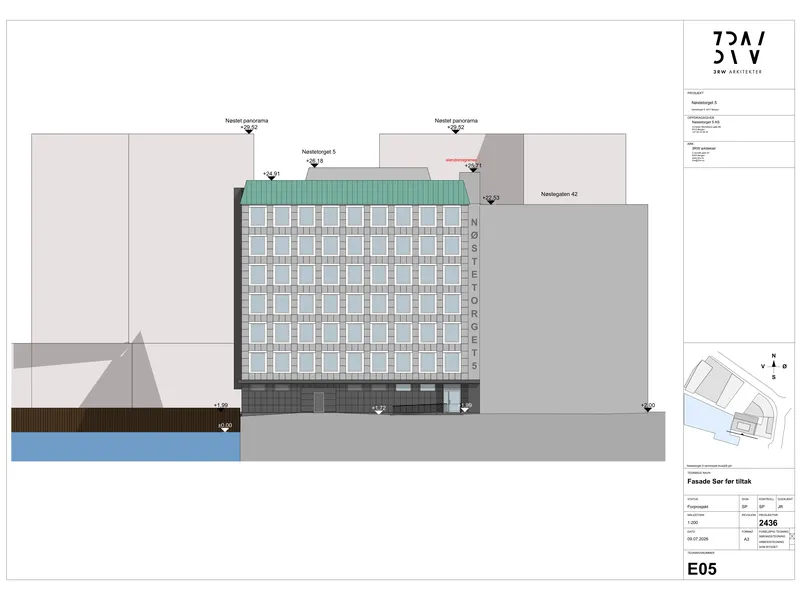Click the format value 'A3'
The height and width of the screenshot is (600, 800).
click(746, 539)
